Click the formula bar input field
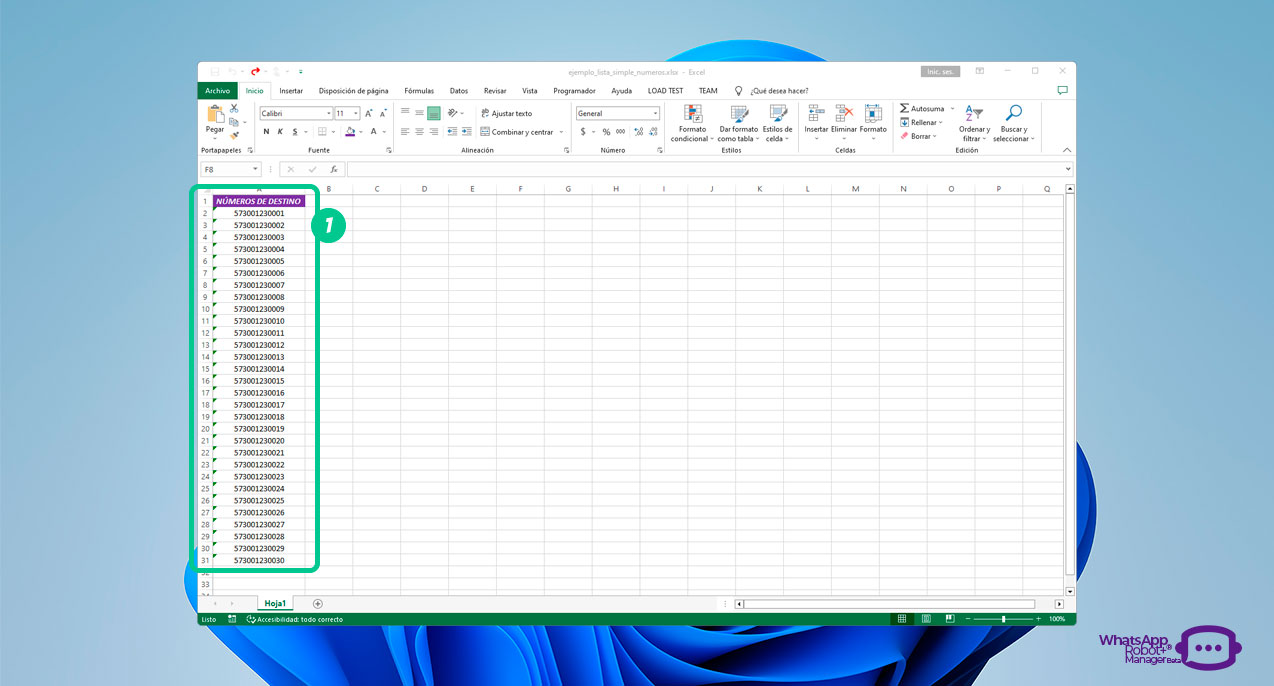 pyautogui.click(x=708, y=170)
